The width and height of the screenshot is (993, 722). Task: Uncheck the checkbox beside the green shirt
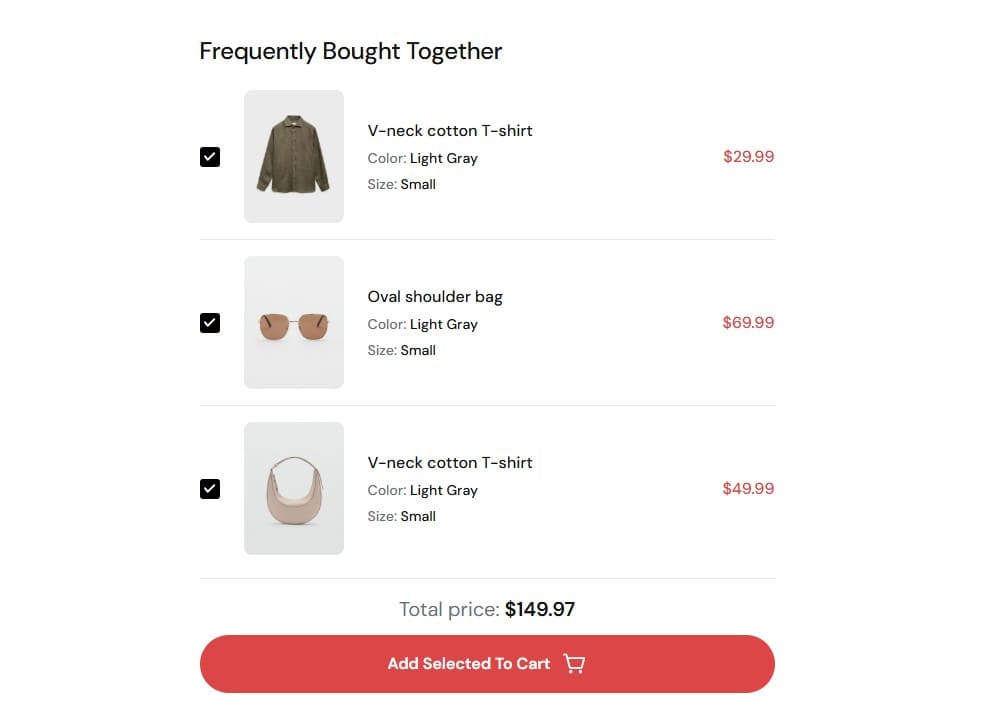[x=210, y=157]
